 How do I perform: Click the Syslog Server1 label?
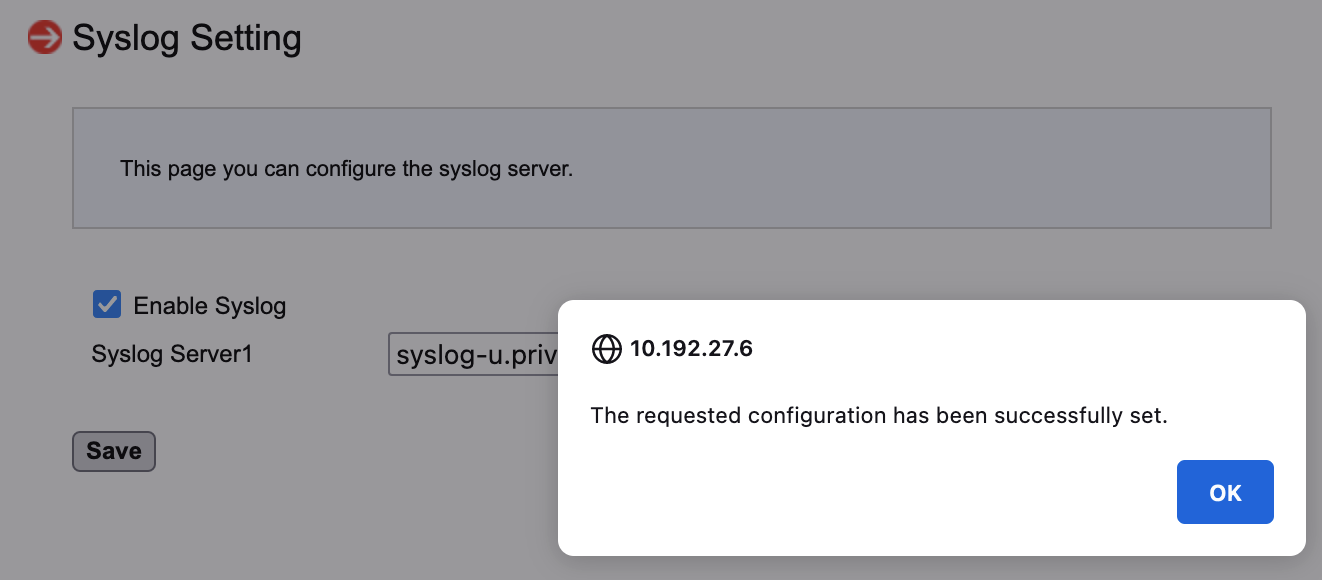[x=172, y=354]
